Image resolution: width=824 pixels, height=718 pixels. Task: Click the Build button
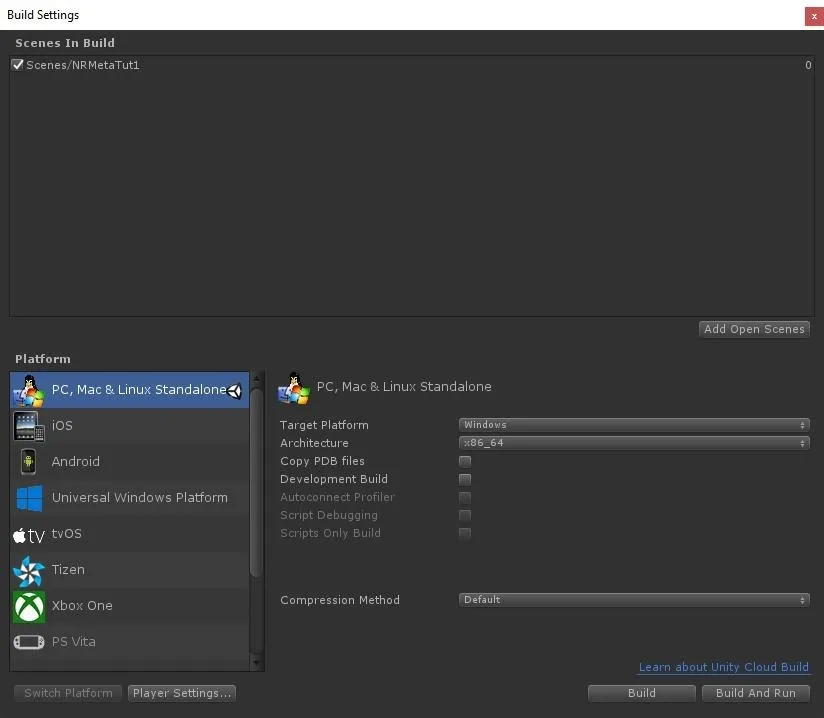(x=642, y=693)
